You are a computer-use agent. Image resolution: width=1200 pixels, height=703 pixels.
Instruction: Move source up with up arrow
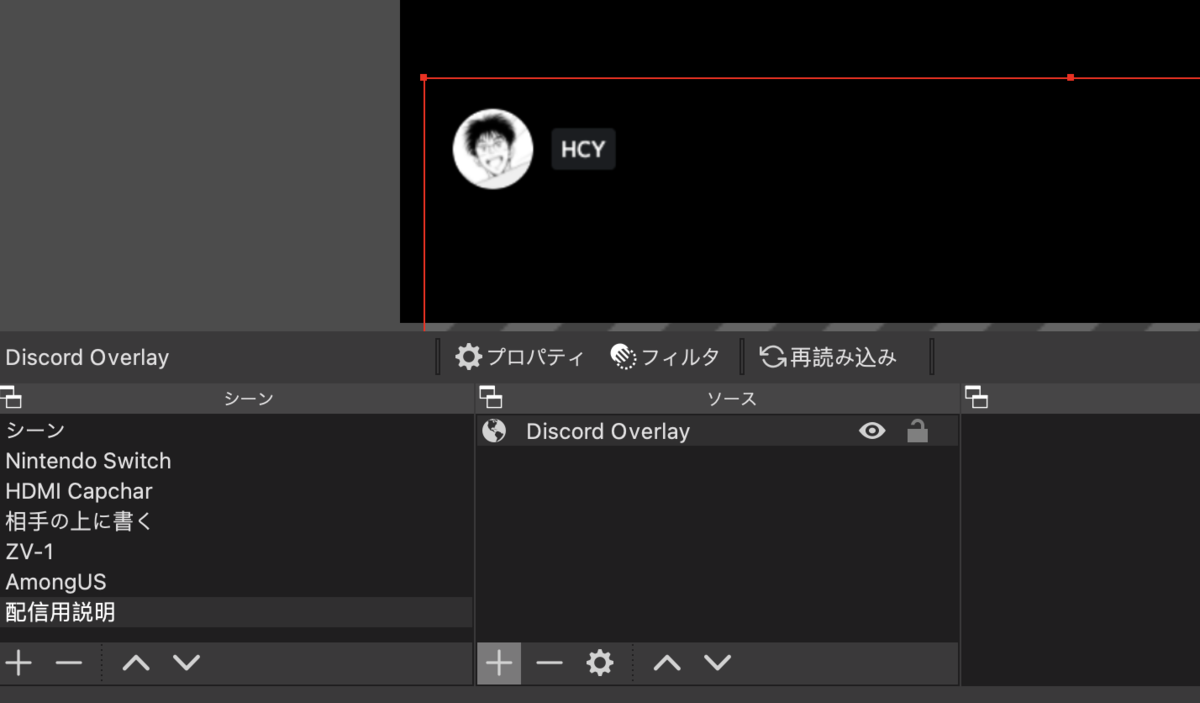pyautogui.click(x=667, y=663)
